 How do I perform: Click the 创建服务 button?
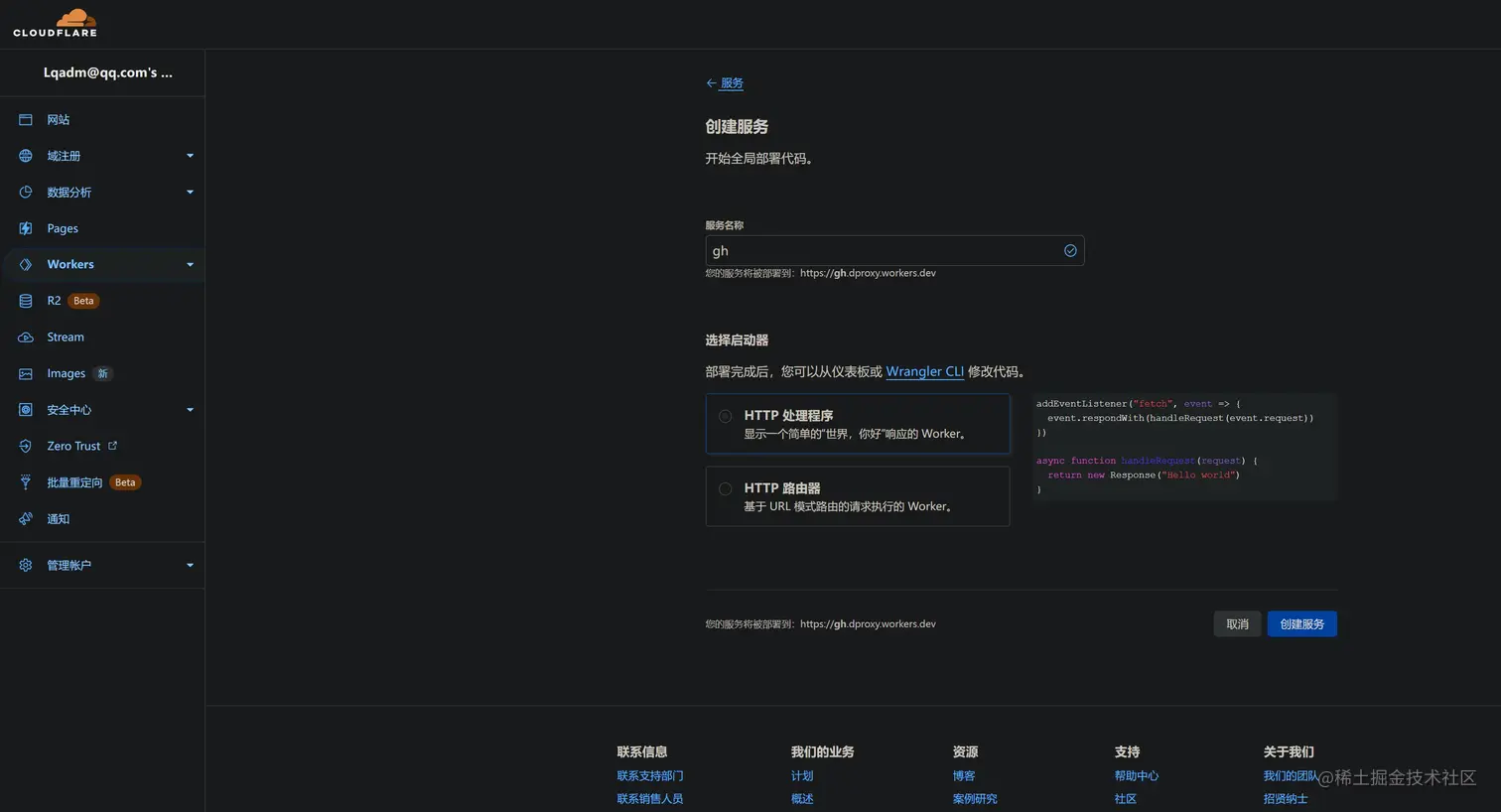tap(1301, 623)
